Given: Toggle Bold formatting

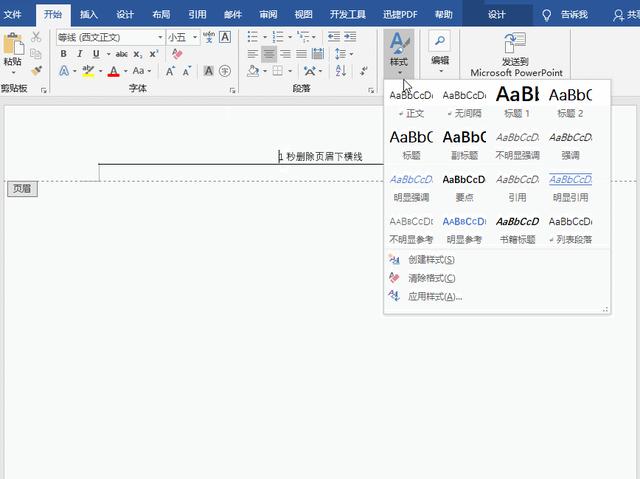Looking at the screenshot, I should point(63,54).
